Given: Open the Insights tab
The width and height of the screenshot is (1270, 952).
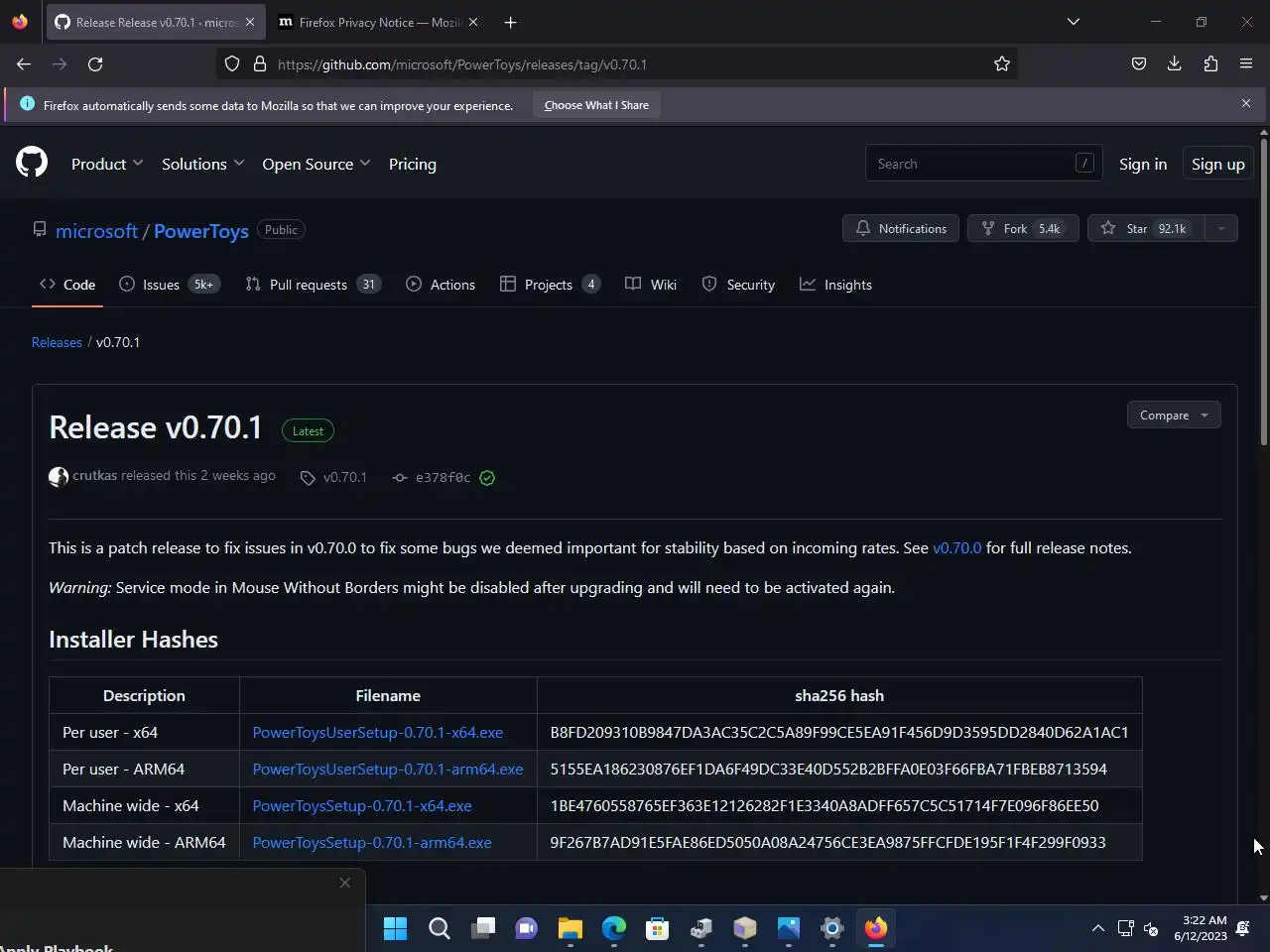Looking at the screenshot, I should 835,285.
